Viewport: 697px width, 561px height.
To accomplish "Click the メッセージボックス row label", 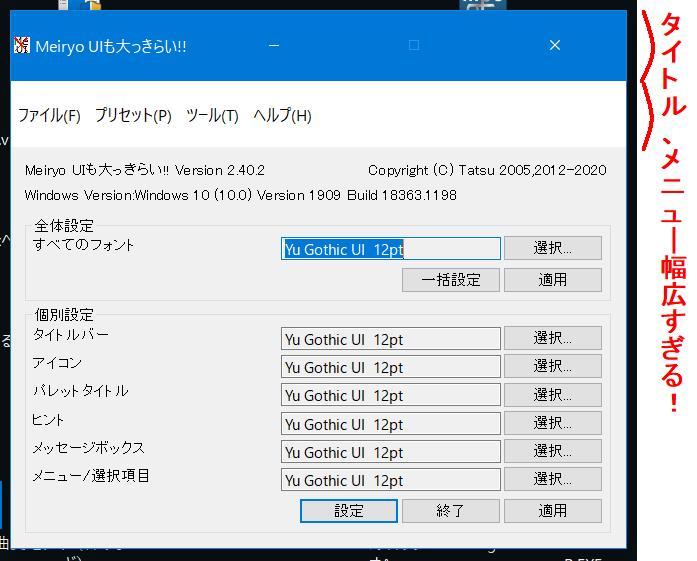I will coord(88,448).
